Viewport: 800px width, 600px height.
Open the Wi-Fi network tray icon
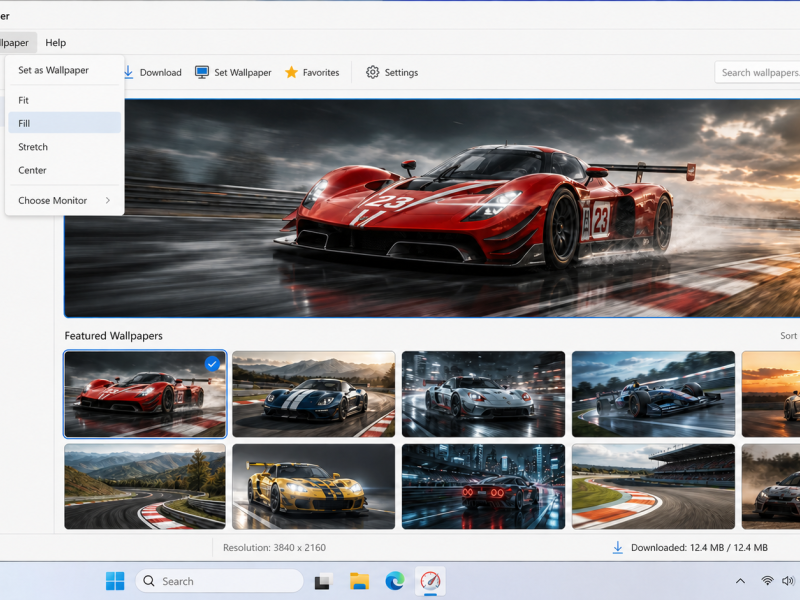[x=767, y=581]
